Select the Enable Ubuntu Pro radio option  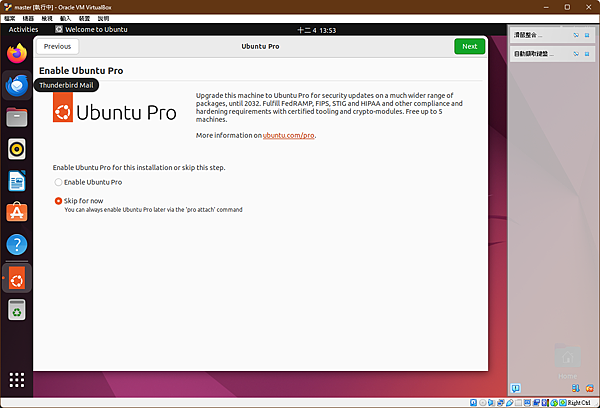pyautogui.click(x=58, y=182)
